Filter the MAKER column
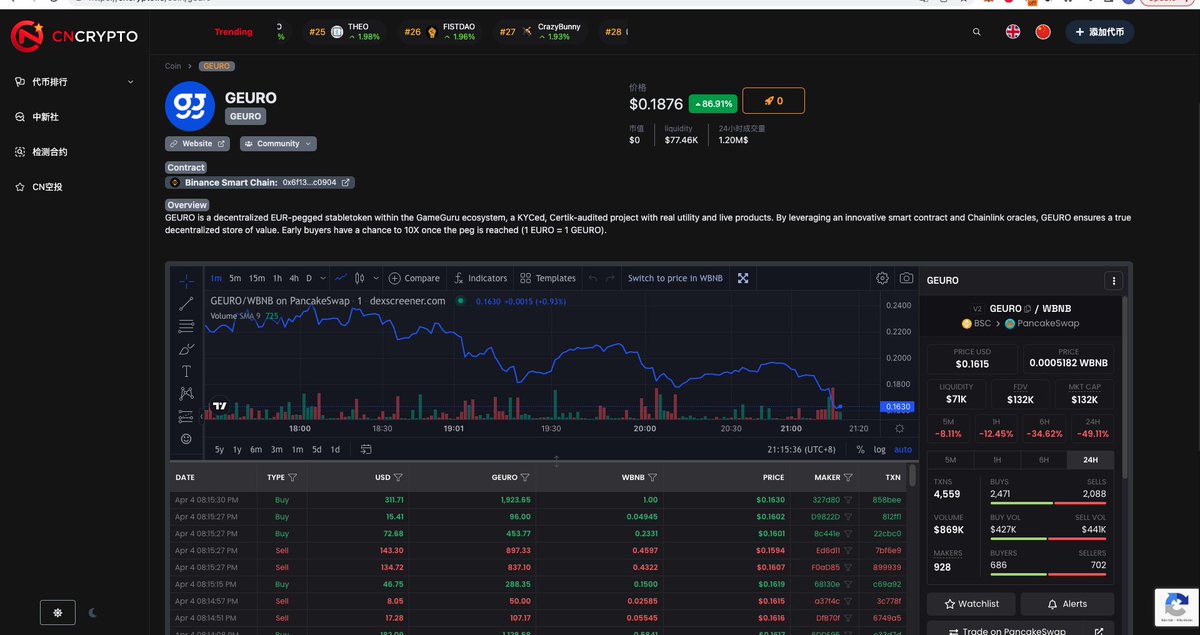1200x635 pixels. (848, 478)
